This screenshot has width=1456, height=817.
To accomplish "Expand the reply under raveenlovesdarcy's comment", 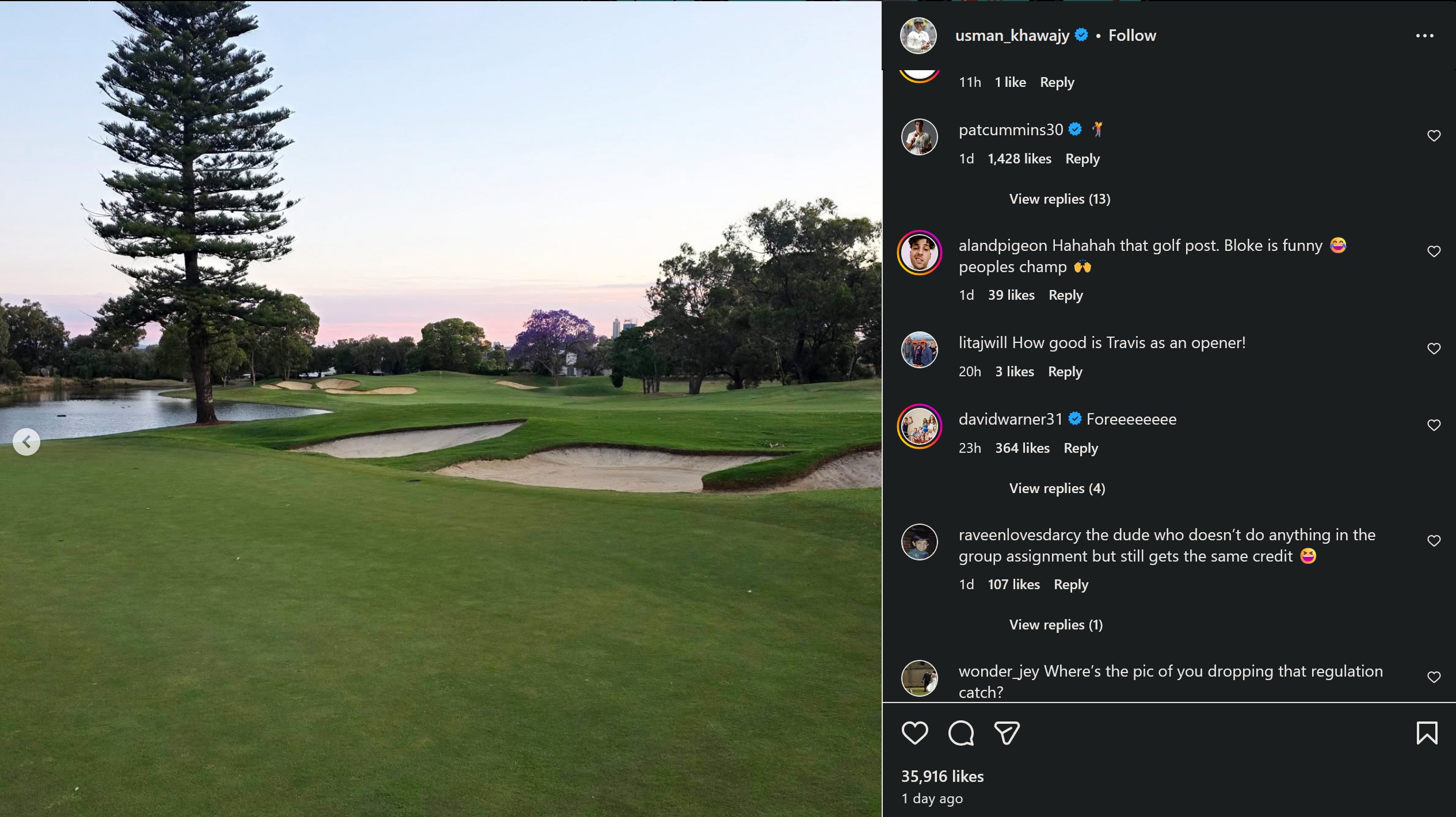I will point(1055,624).
